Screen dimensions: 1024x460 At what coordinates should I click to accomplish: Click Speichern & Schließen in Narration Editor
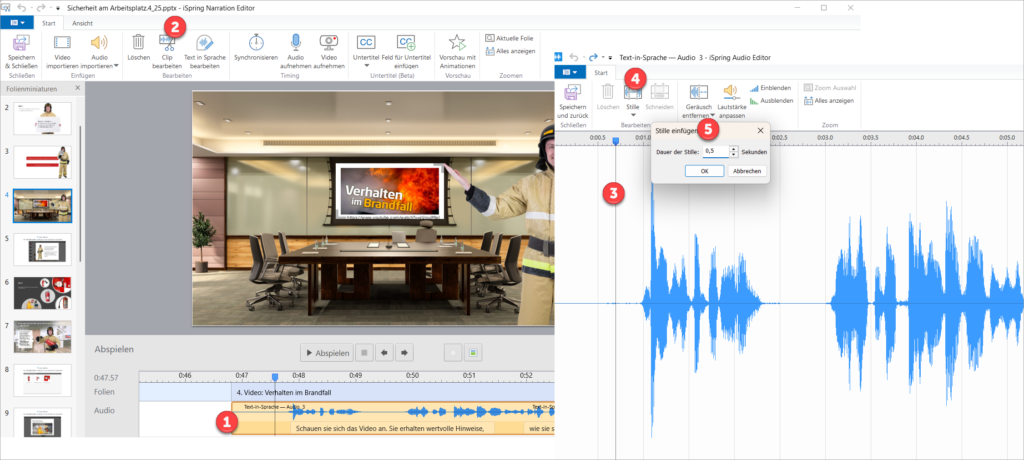click(x=22, y=45)
